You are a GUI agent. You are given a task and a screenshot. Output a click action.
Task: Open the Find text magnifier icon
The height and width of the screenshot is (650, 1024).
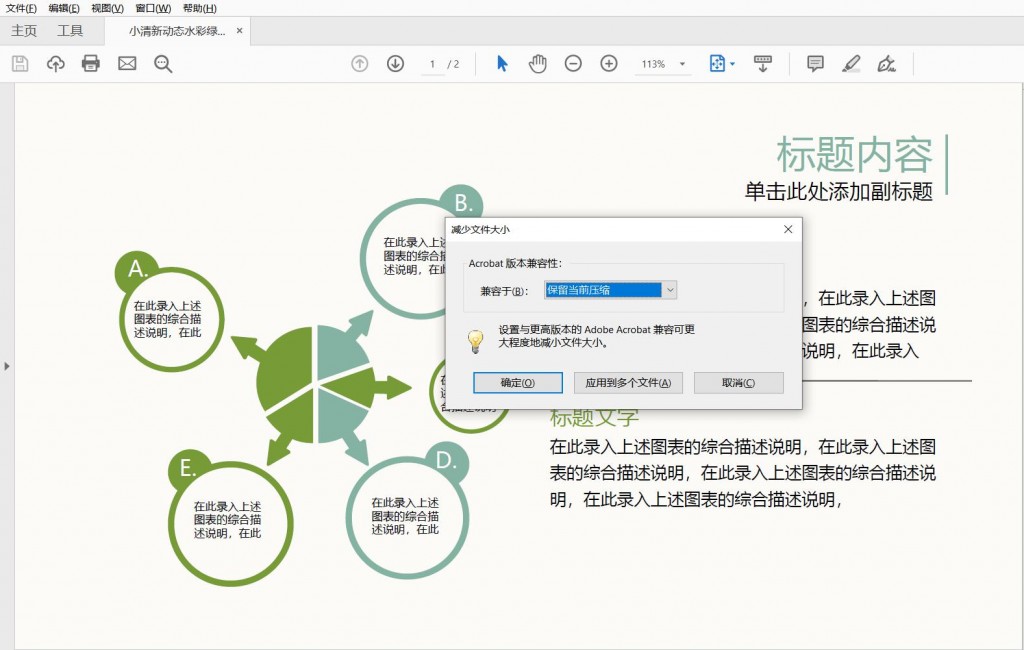tap(163, 63)
